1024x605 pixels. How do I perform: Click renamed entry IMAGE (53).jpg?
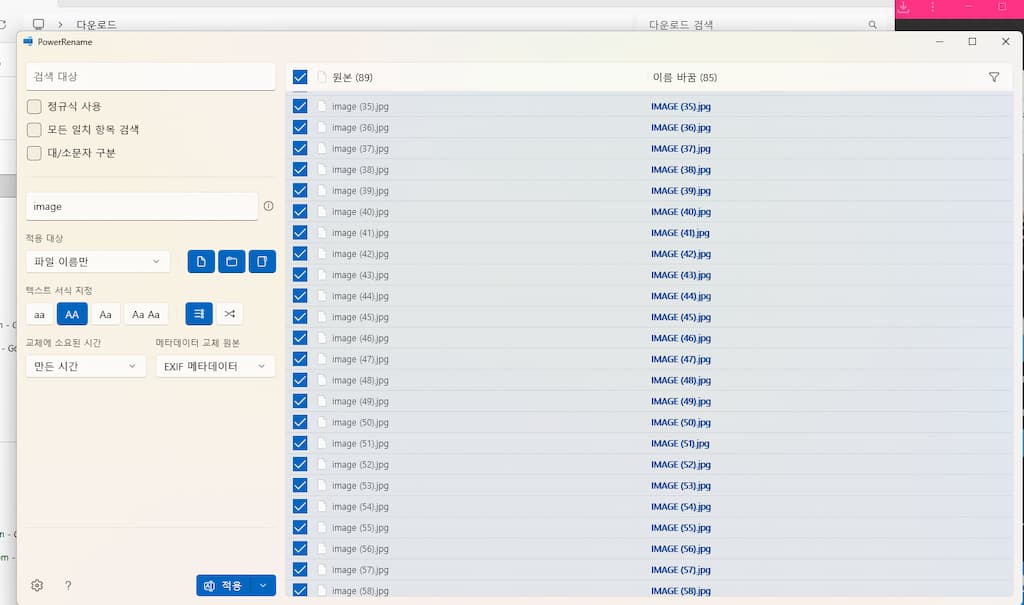point(680,485)
